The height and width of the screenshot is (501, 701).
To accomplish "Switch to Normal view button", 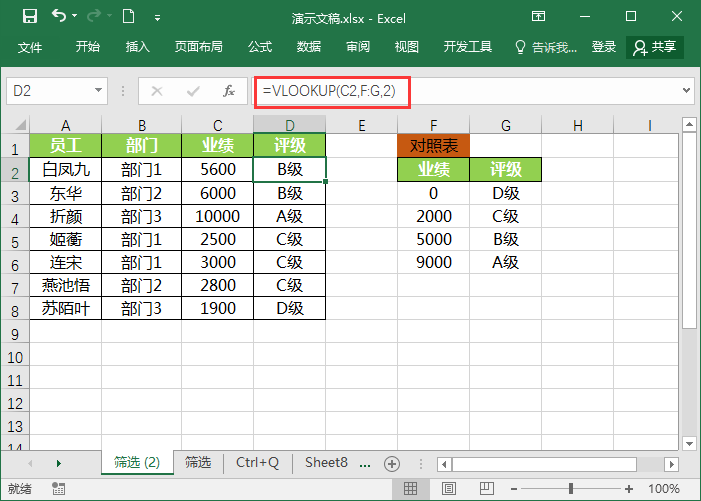I will pos(409,489).
